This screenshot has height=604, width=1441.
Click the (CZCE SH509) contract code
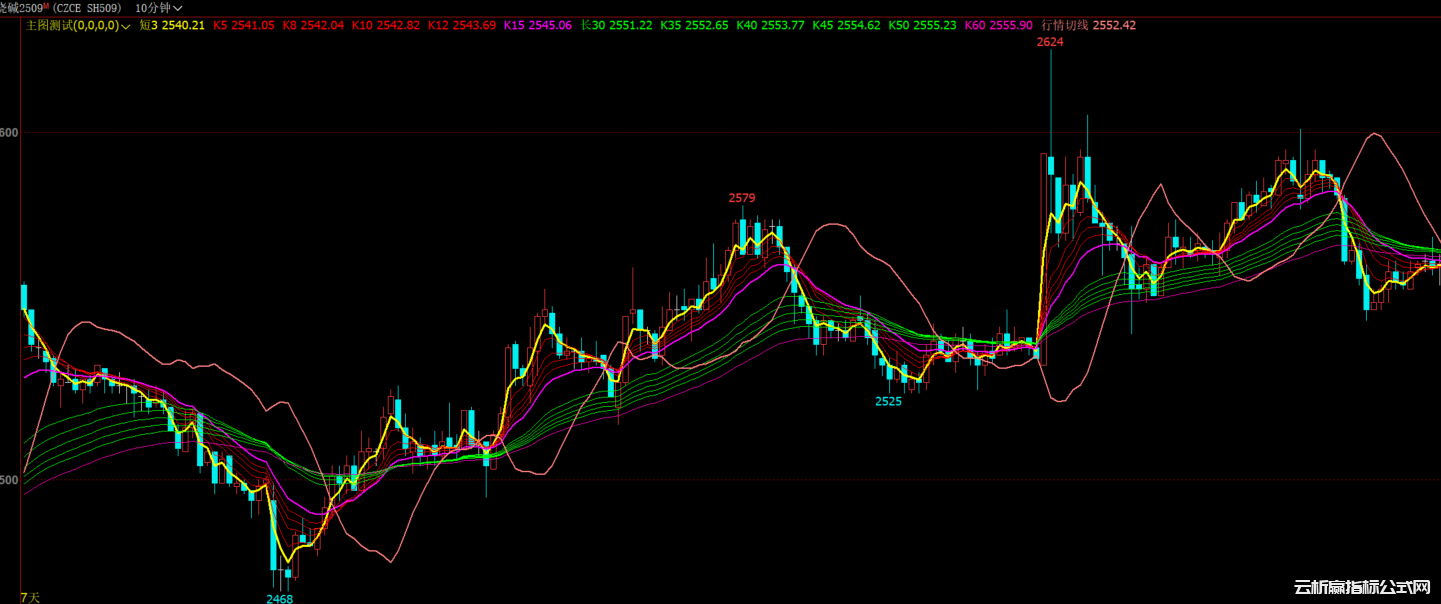pos(86,7)
